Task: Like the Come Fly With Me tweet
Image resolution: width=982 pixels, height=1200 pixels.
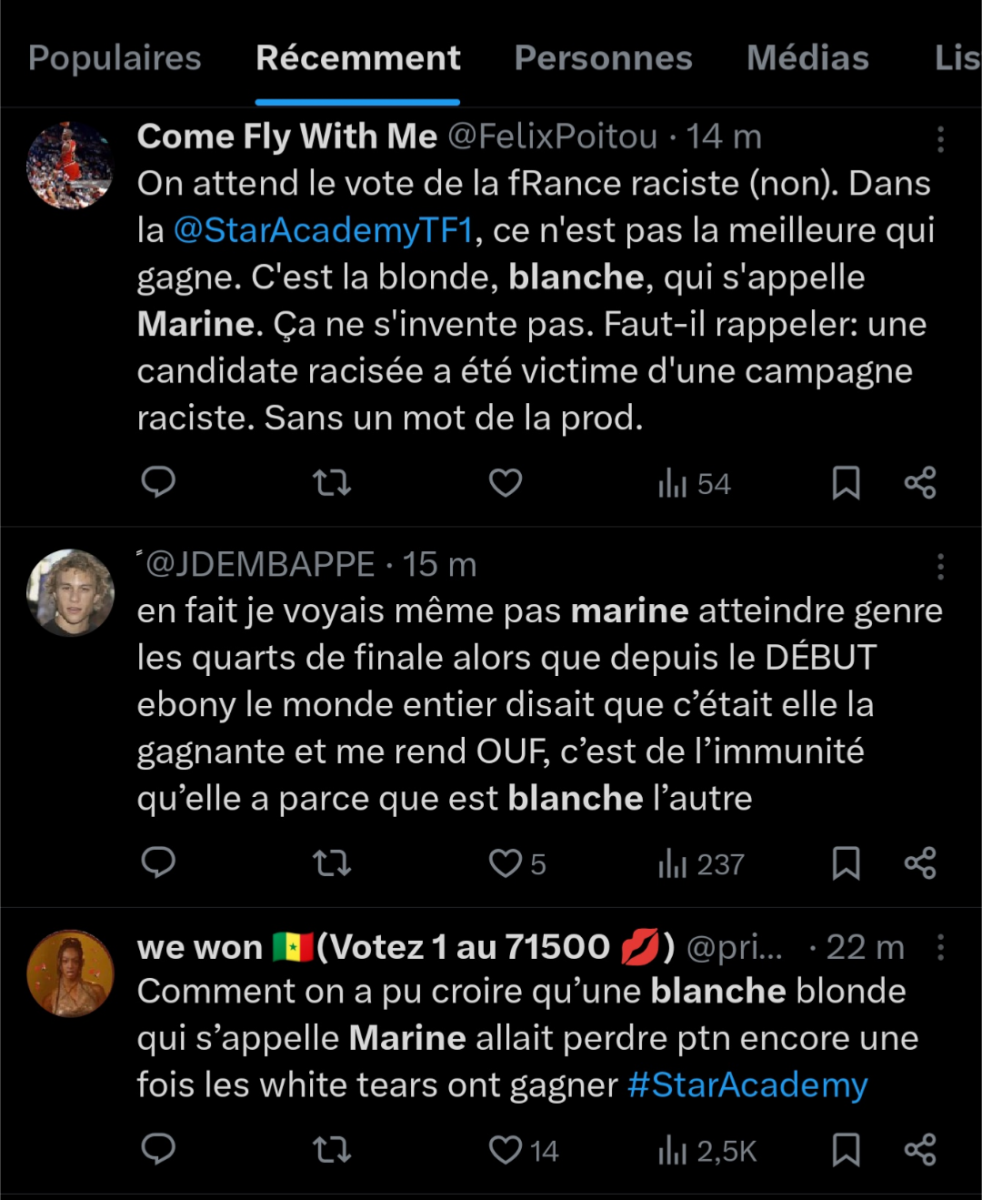Action: (505, 484)
